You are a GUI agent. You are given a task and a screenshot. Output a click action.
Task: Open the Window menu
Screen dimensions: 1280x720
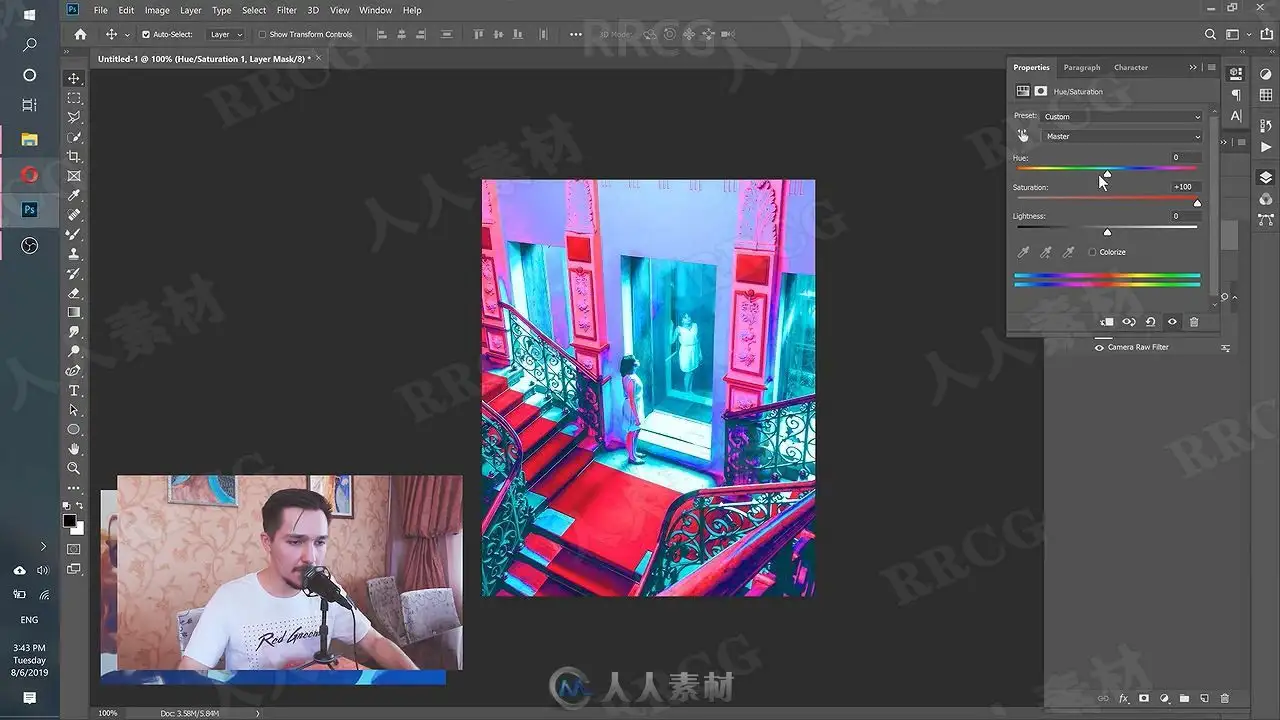[375, 10]
